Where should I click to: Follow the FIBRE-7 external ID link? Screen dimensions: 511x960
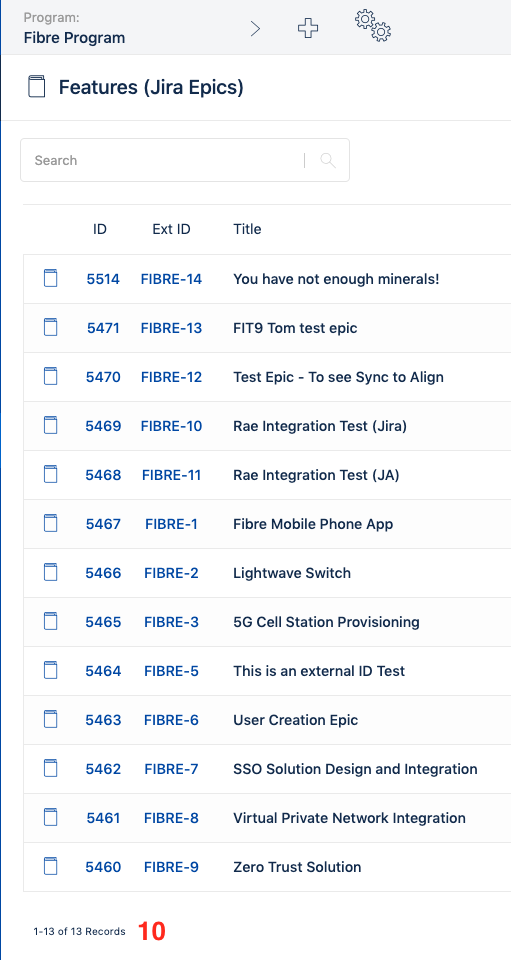tap(171, 769)
